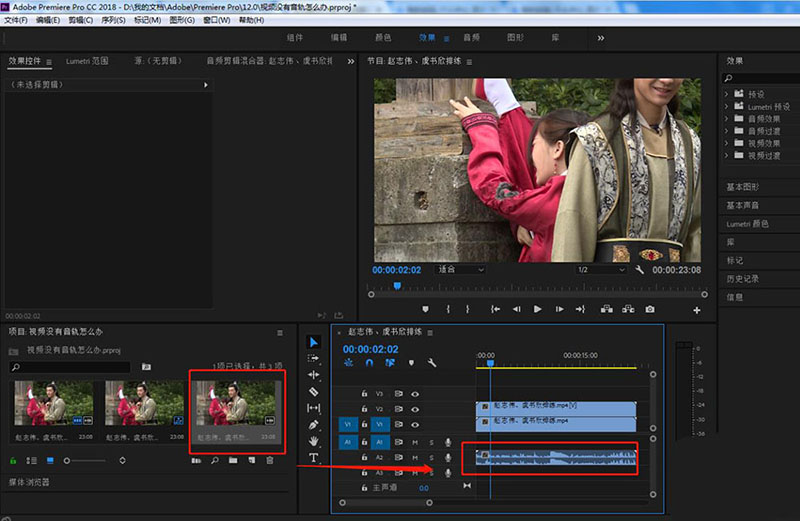Select the Razor tool in the tools panel

pyautogui.click(x=313, y=392)
